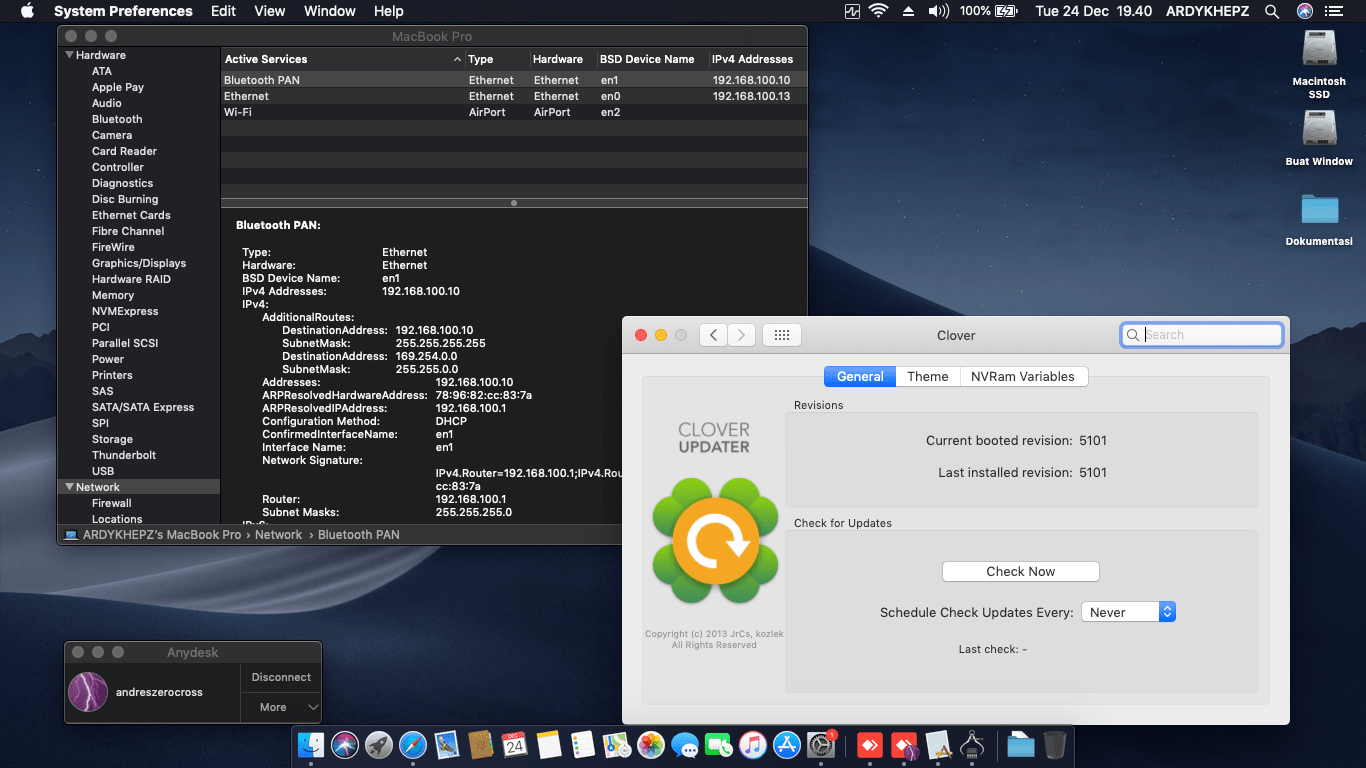Click Disconnect in the Anydesk window
This screenshot has width=1366, height=768.
point(281,677)
